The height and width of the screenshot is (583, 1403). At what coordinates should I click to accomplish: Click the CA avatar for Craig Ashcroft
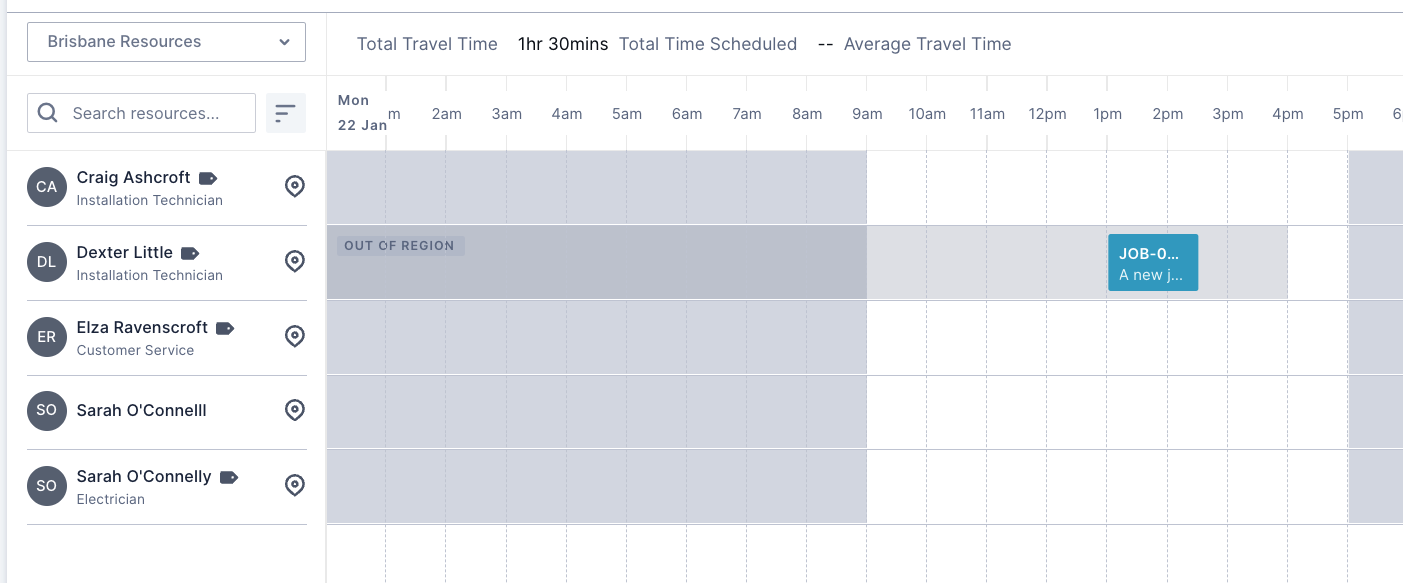pyautogui.click(x=47, y=187)
